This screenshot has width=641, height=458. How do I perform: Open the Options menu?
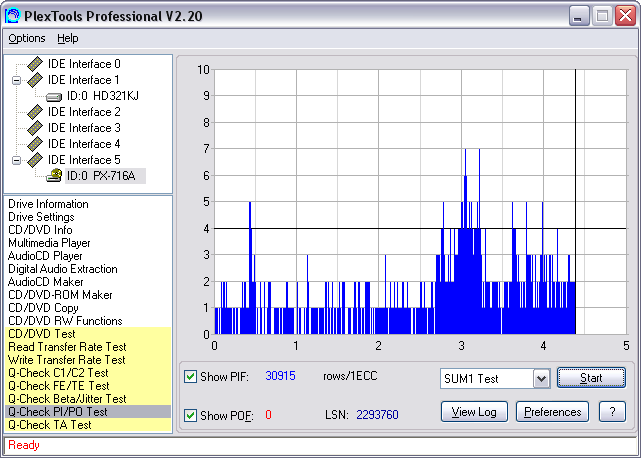[x=27, y=38]
